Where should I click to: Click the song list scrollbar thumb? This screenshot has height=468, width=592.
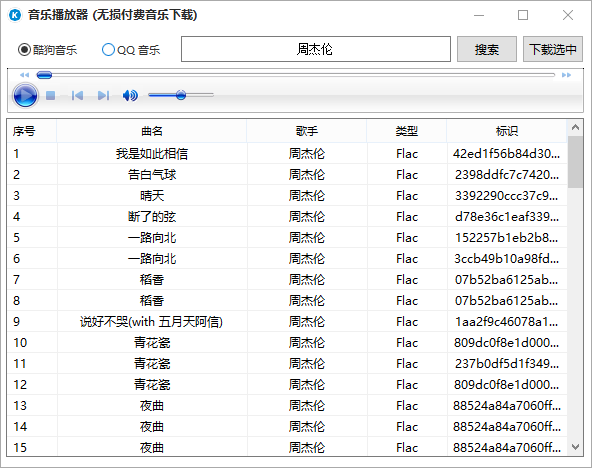click(x=575, y=162)
